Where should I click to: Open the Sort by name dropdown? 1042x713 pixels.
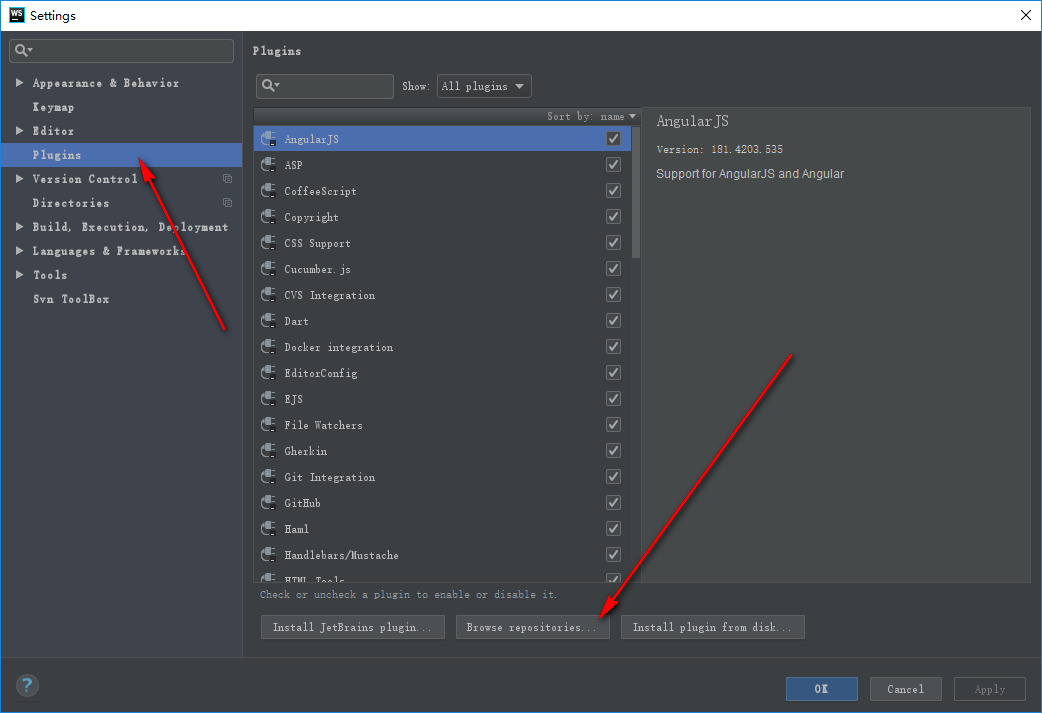coord(591,116)
